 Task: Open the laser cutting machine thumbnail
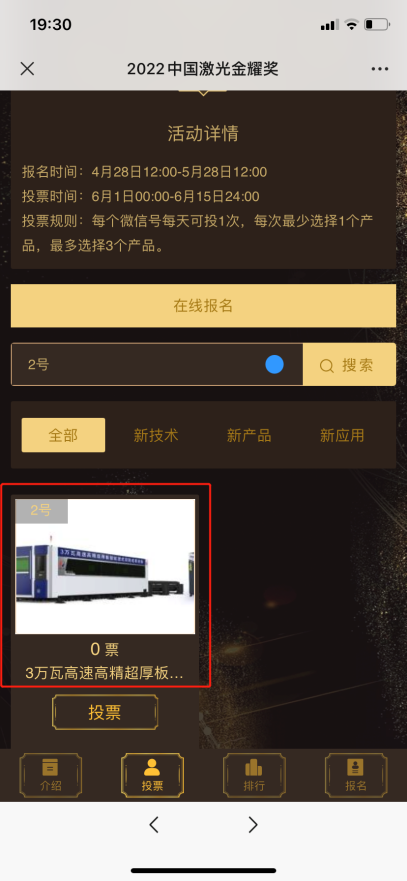(105, 566)
